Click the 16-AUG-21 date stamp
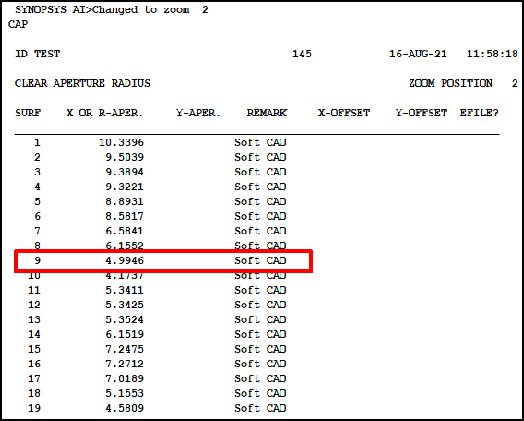 [418, 54]
